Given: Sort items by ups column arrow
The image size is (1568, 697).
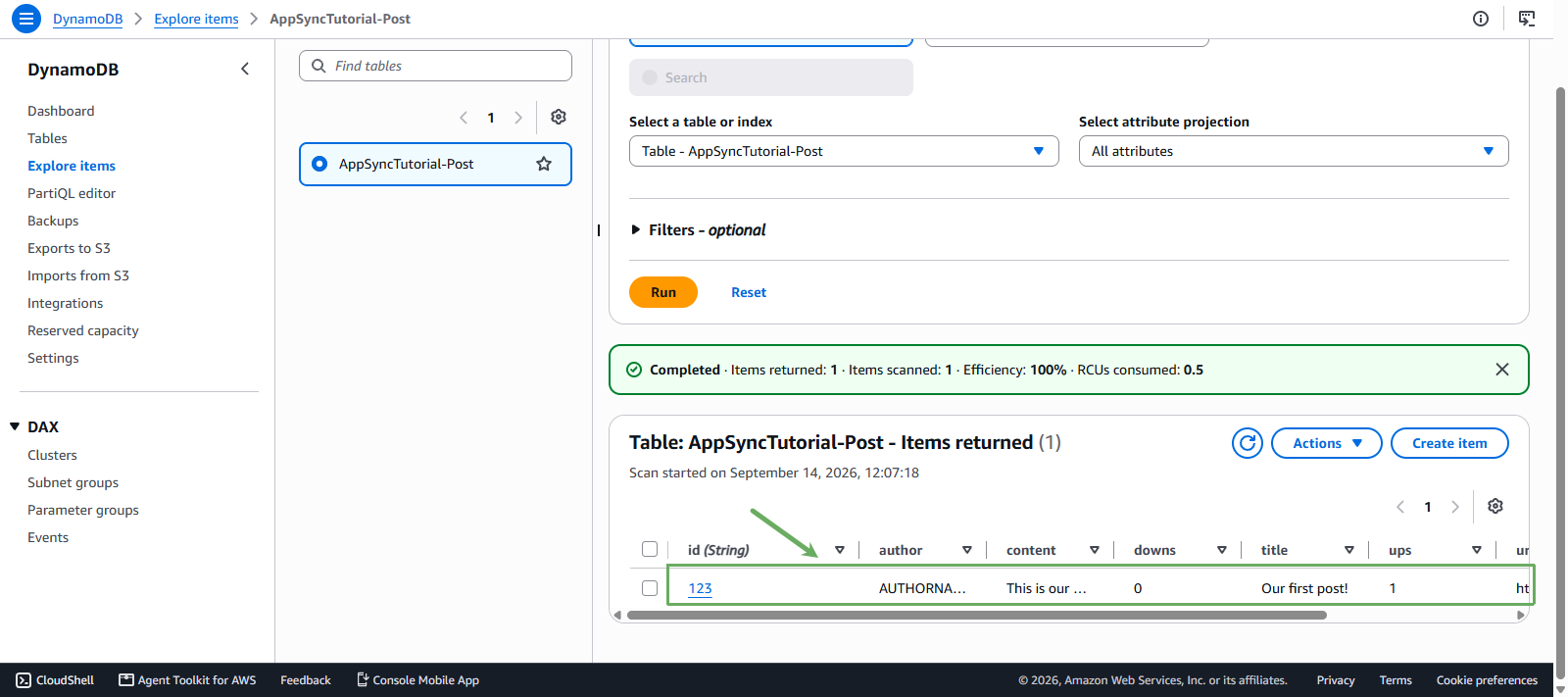Looking at the screenshot, I should pos(1477,550).
